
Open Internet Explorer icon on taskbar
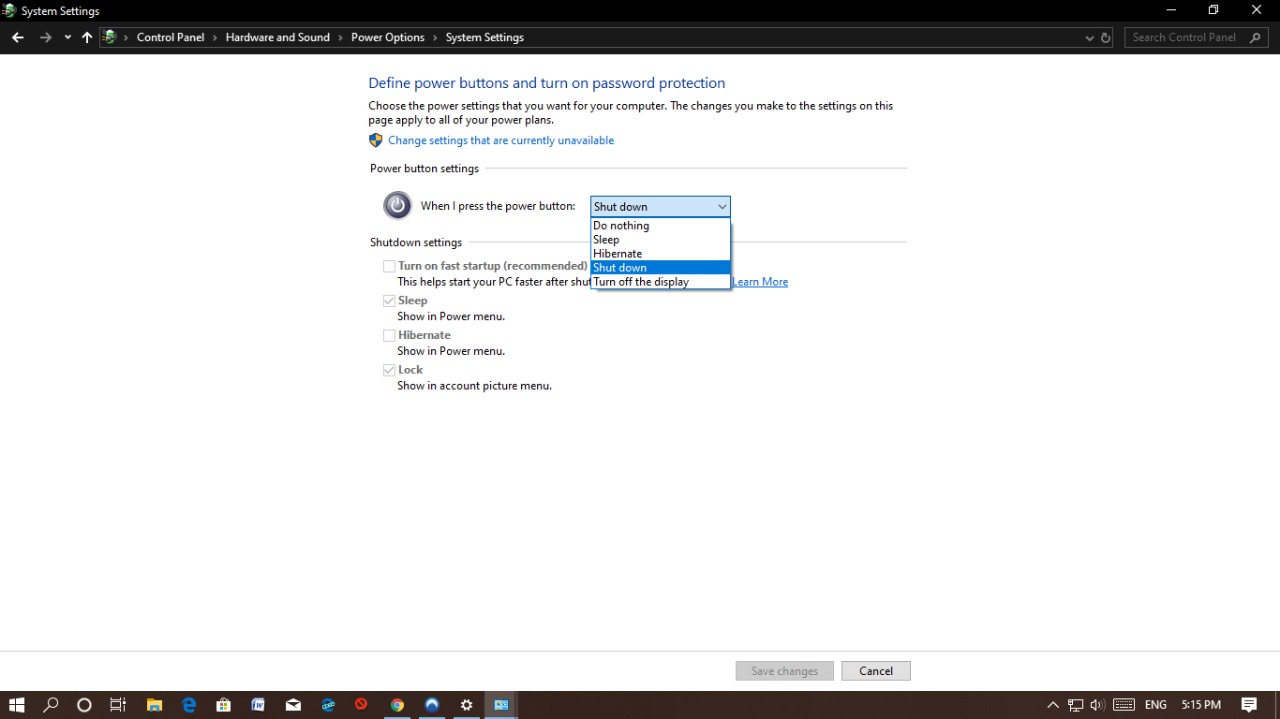(328, 705)
